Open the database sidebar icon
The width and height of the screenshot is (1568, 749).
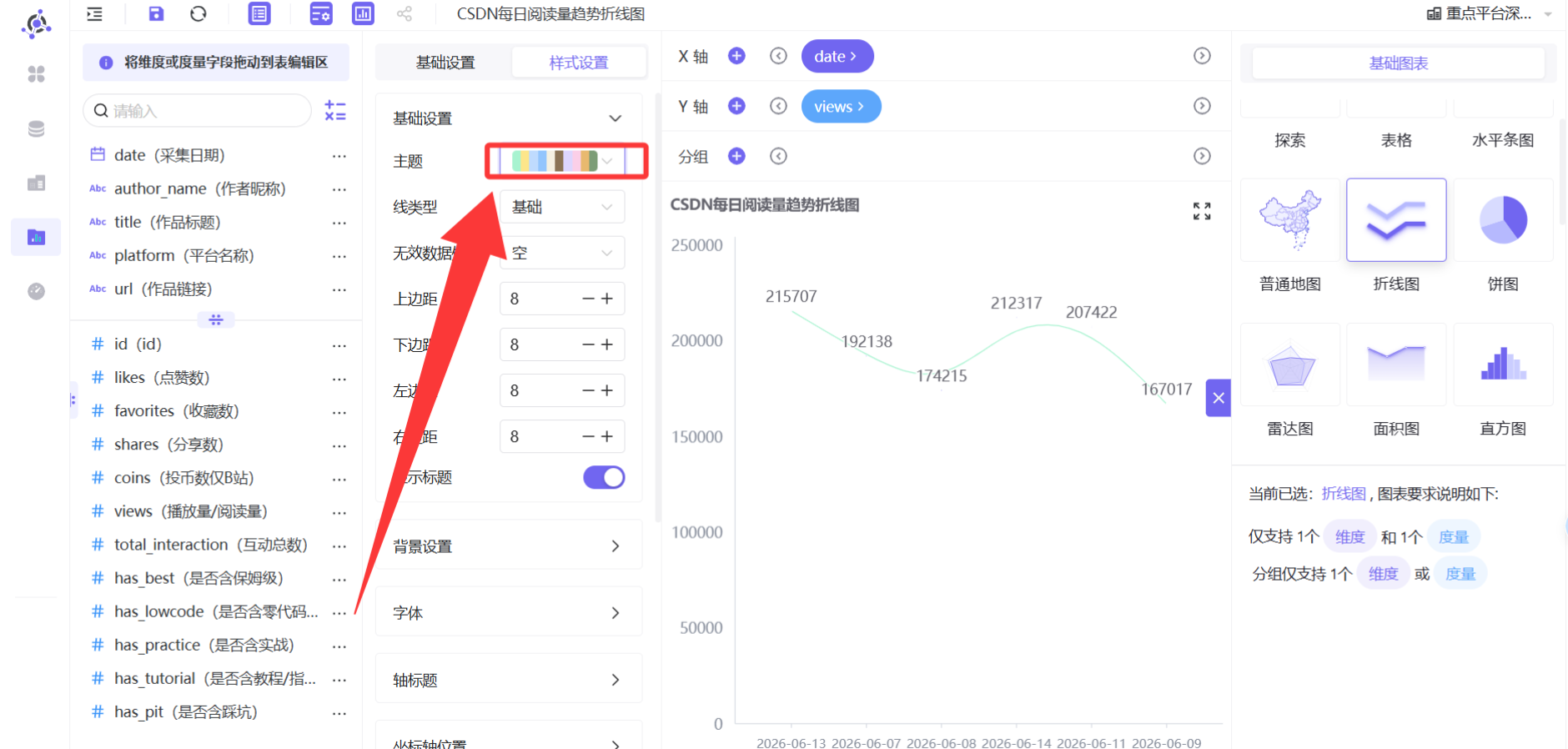point(36,128)
